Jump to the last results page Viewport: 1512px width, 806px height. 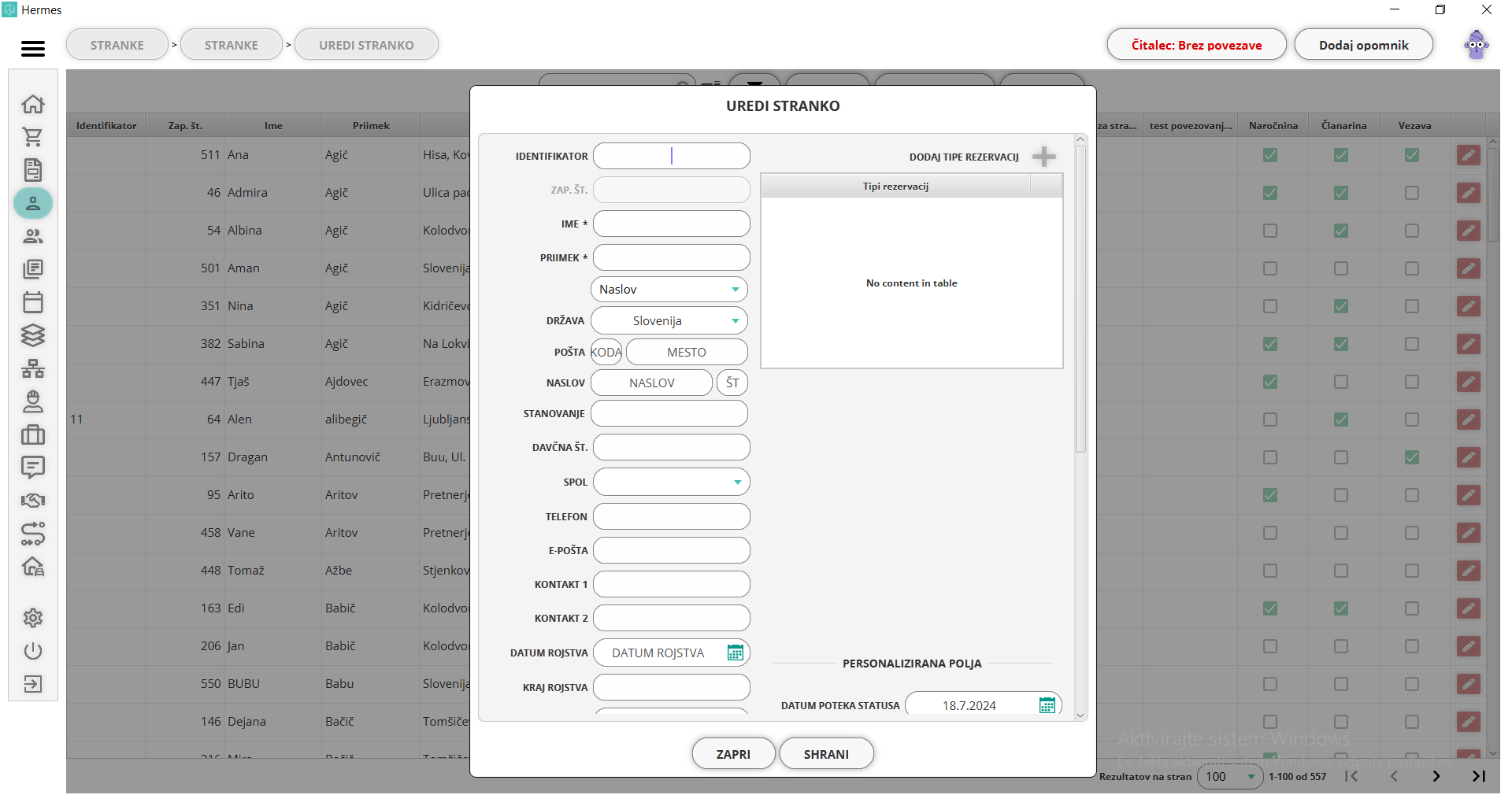(1479, 776)
